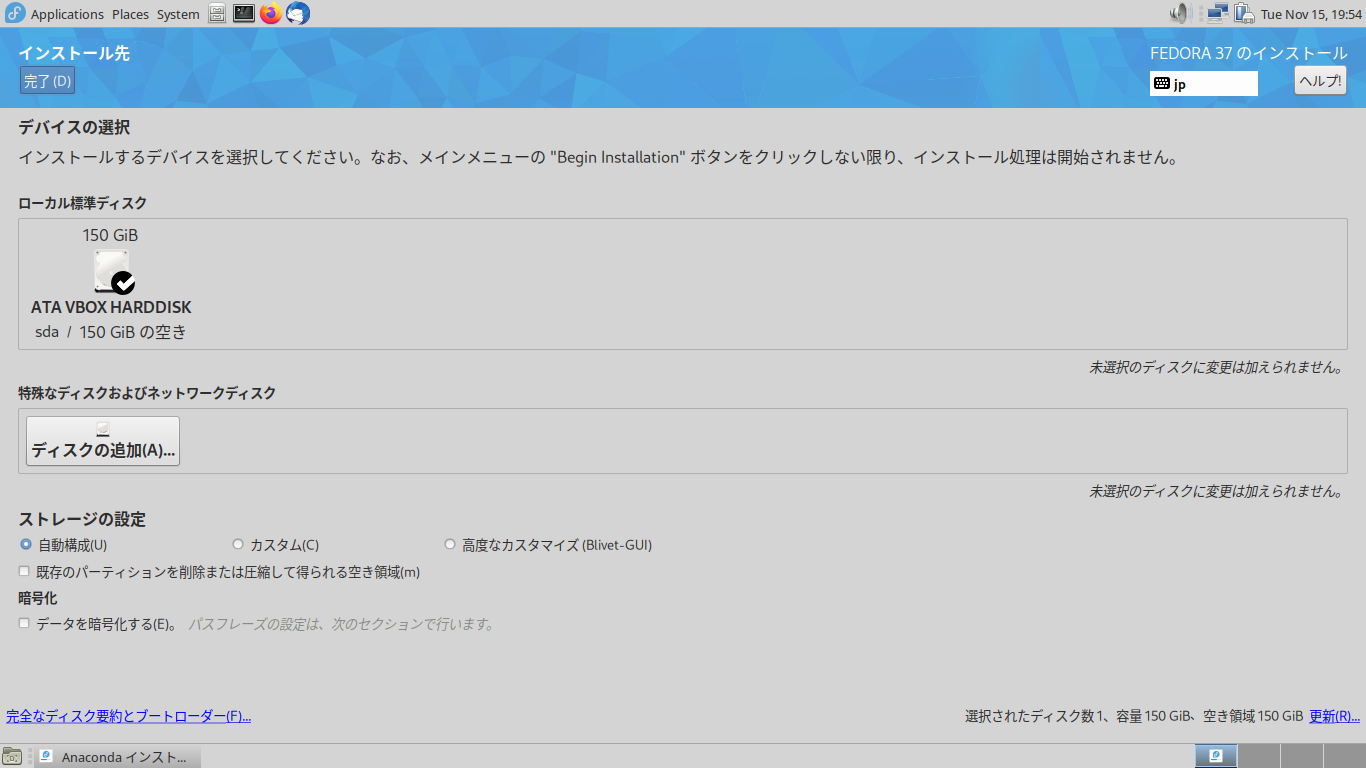The width and height of the screenshot is (1366, 768).
Task: Click the keyboard icon next to jp
Action: (x=1162, y=84)
